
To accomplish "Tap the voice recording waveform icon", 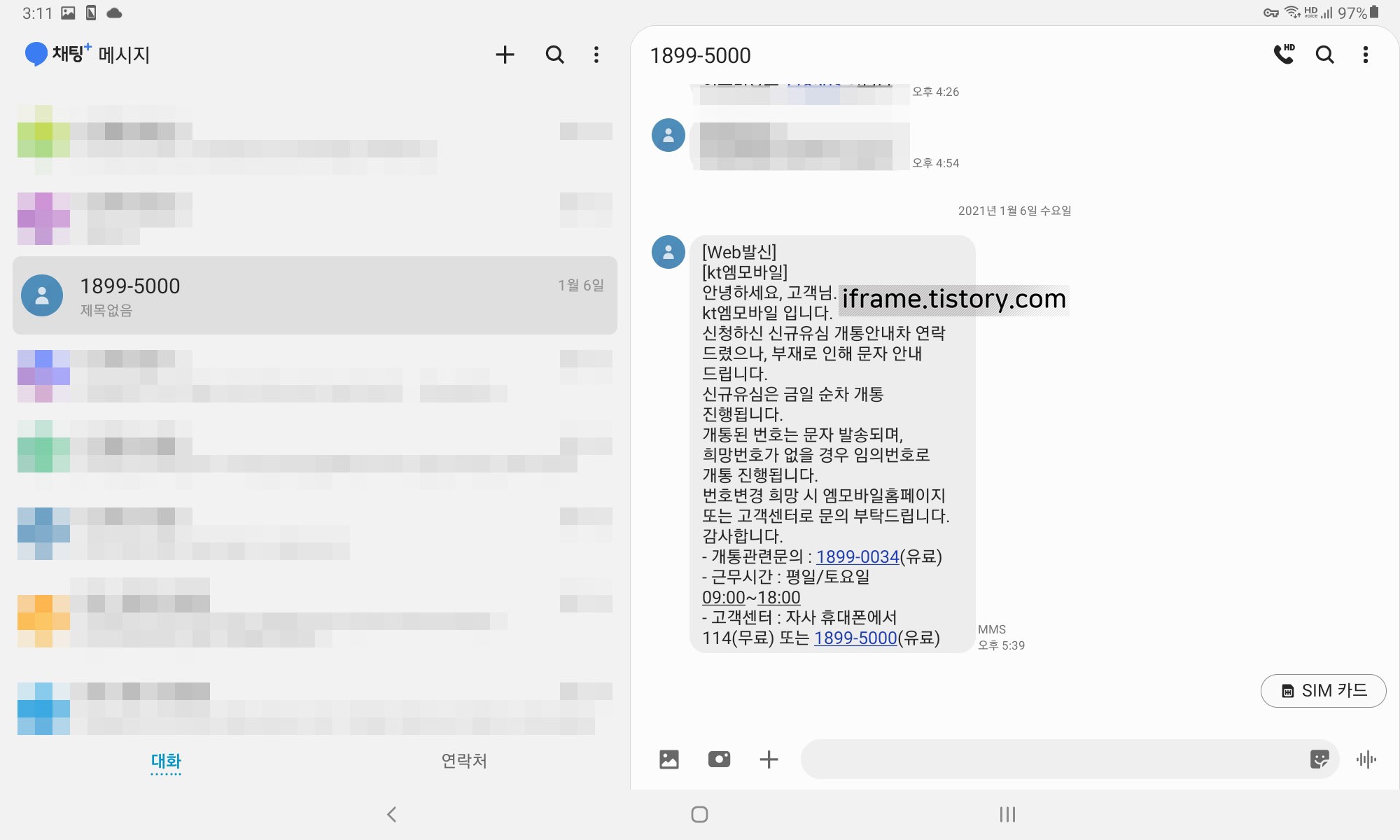I will [1366, 759].
